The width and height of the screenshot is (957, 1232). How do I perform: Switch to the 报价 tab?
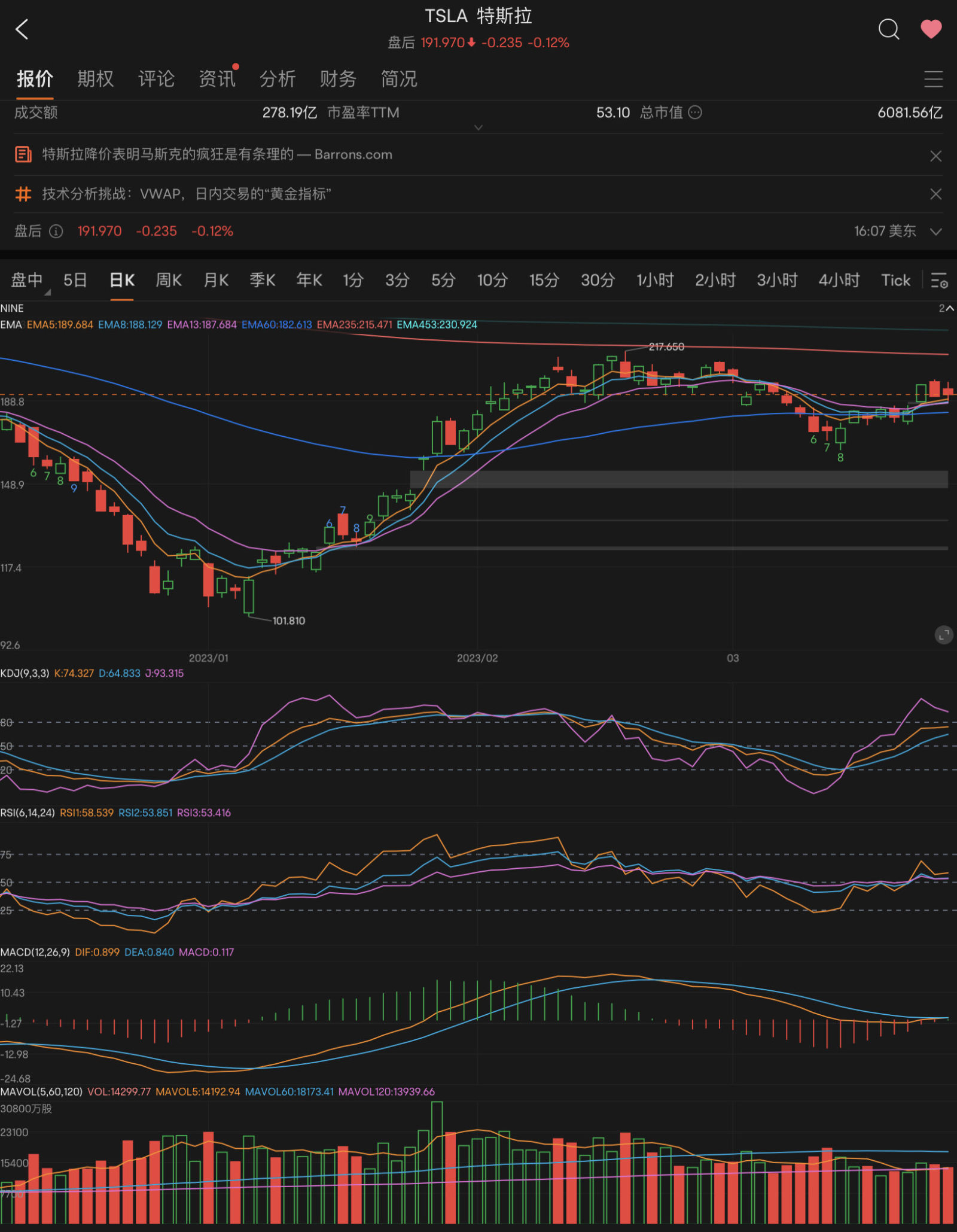tap(35, 79)
